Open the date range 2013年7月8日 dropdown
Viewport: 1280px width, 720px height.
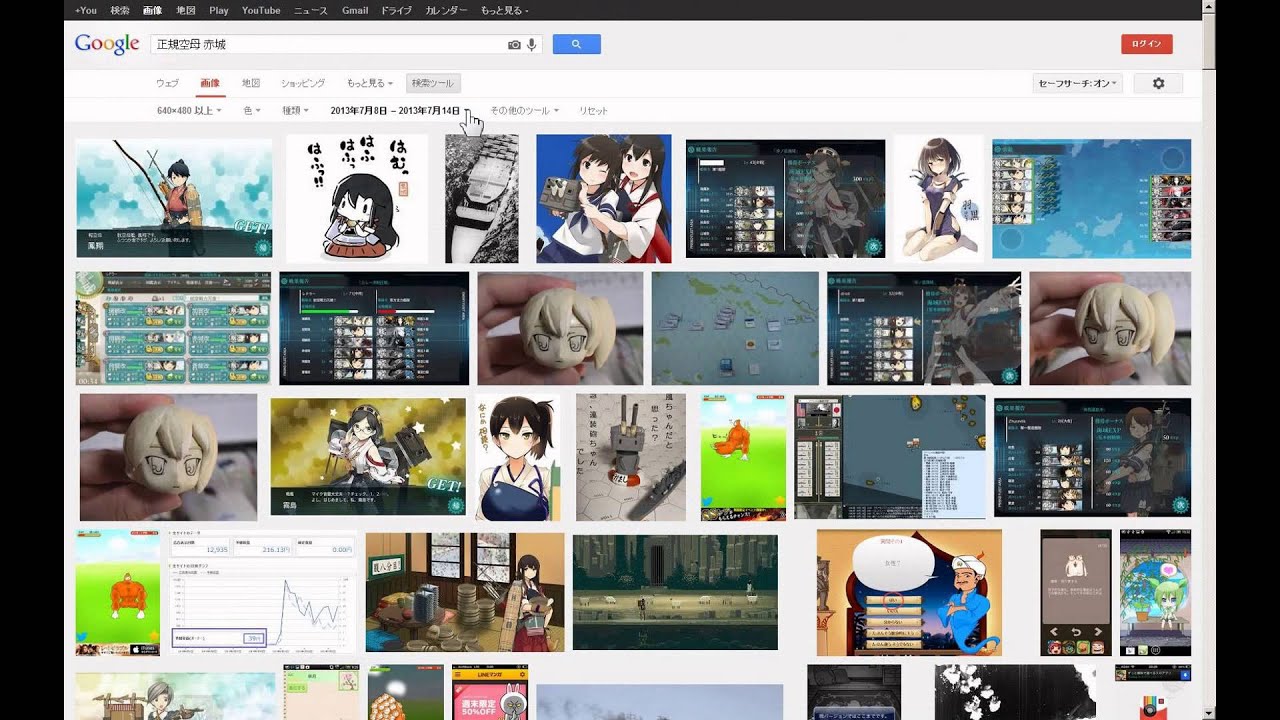[x=400, y=110]
